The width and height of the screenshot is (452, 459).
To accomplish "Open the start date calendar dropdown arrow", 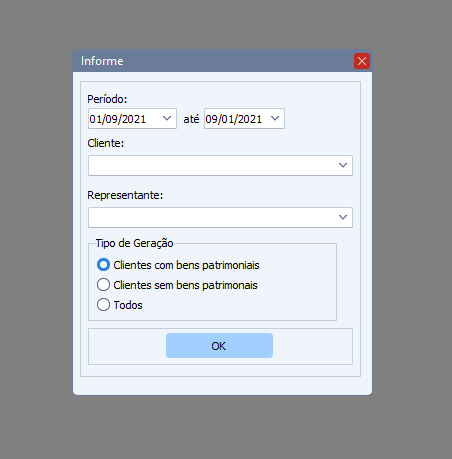I will tap(167, 118).
